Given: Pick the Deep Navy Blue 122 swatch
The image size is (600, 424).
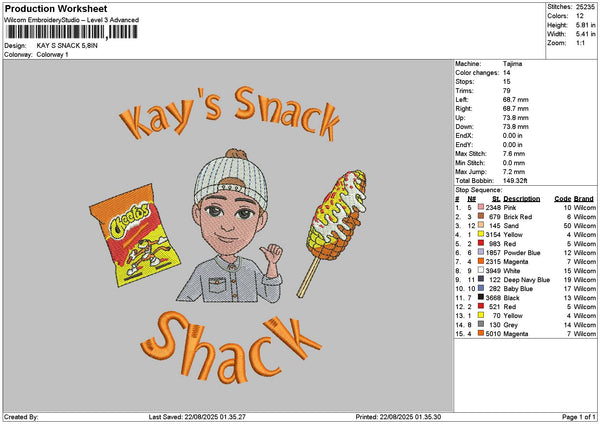Looking at the screenshot, I should [481, 279].
